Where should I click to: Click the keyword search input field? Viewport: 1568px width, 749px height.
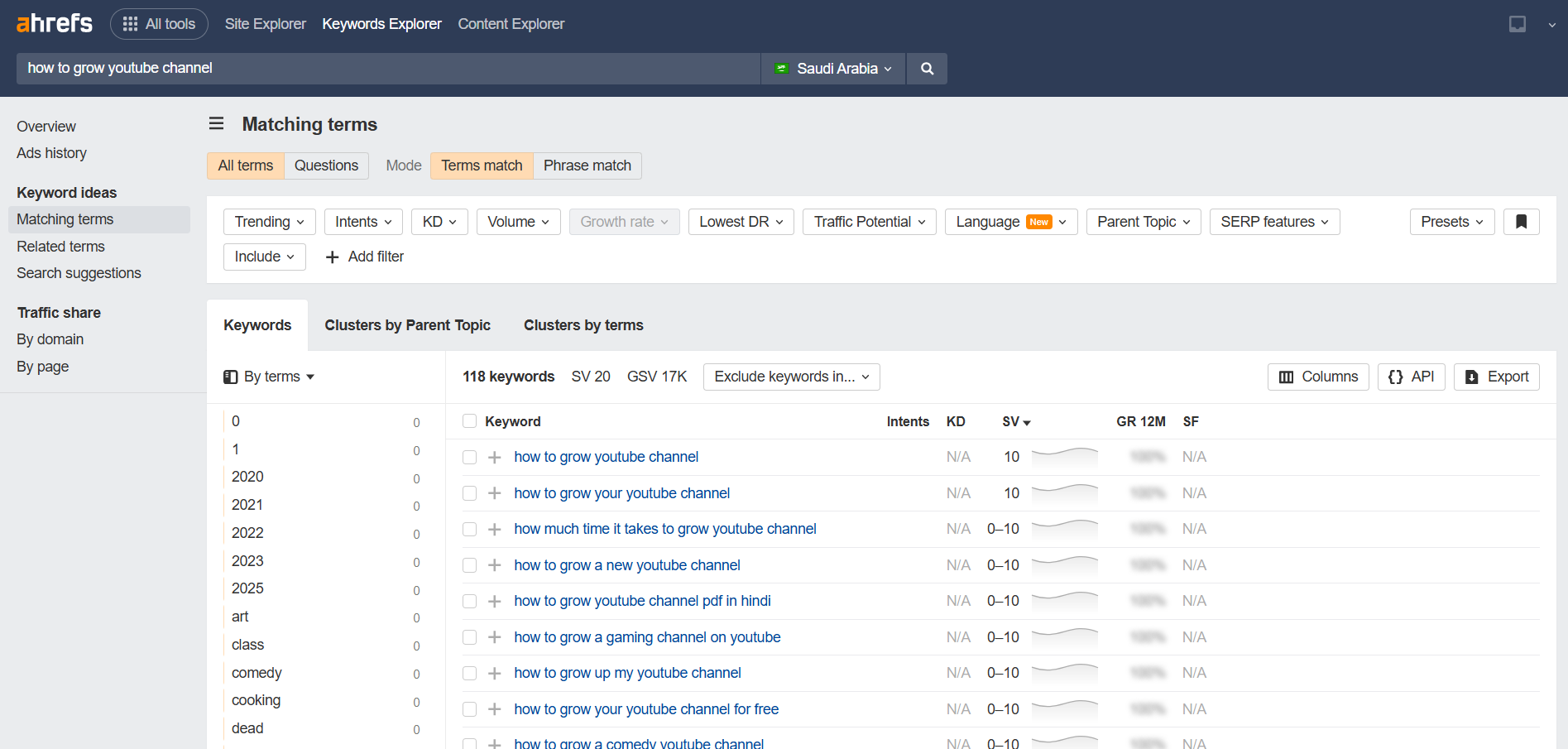pyautogui.click(x=388, y=69)
